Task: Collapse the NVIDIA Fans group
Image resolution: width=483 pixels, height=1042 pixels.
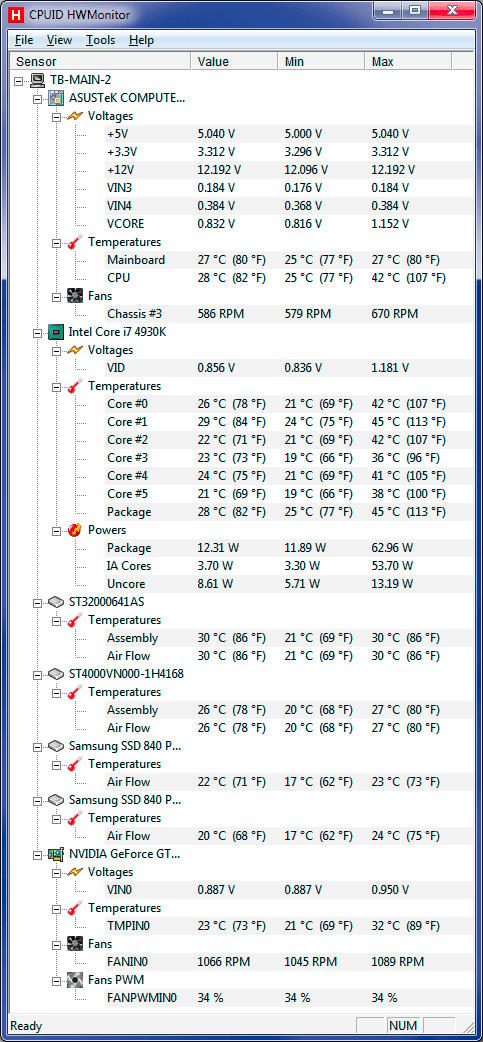Action: click(57, 944)
